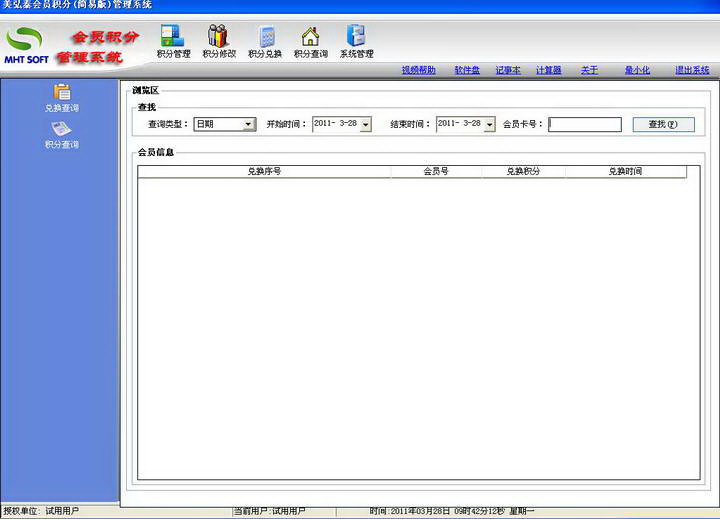
Task: Click 兑换序号 column header
Action: [264, 171]
